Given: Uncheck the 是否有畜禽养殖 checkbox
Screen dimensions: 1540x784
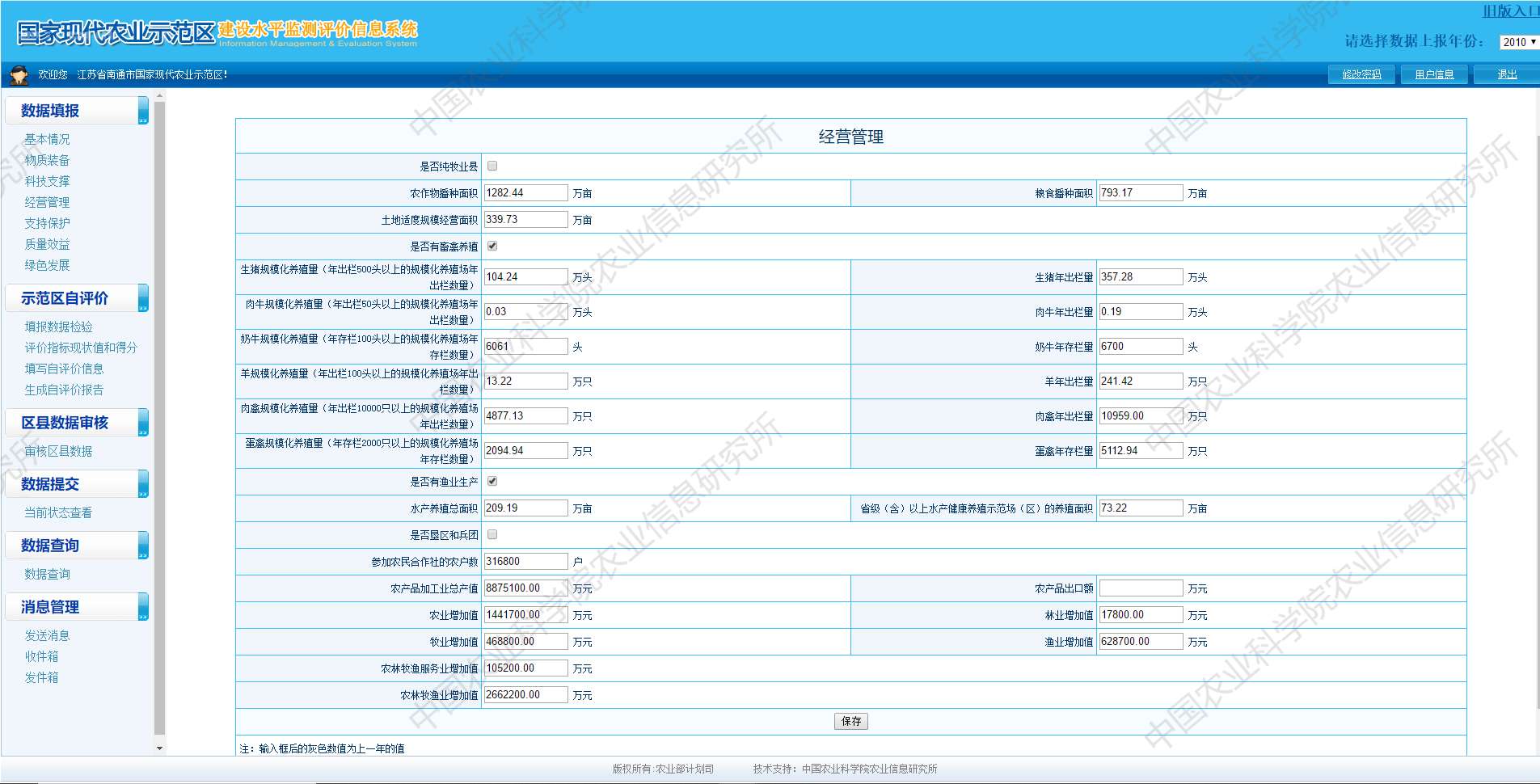Looking at the screenshot, I should coord(492,247).
